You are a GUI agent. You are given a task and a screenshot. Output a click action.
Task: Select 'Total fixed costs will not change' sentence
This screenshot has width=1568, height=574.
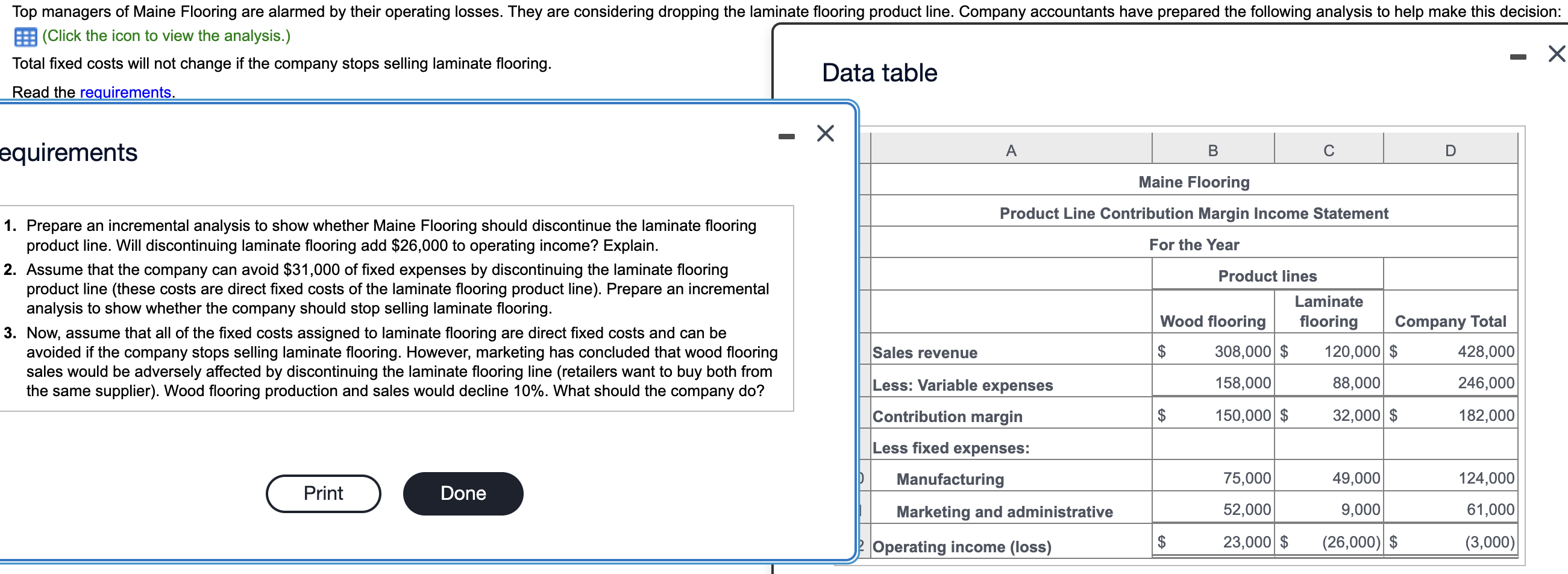point(282,63)
